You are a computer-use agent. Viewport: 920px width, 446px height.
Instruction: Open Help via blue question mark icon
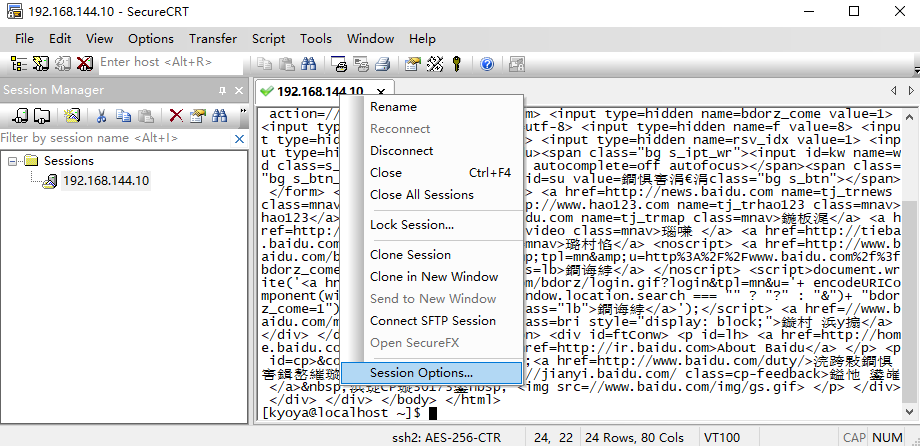click(x=486, y=63)
